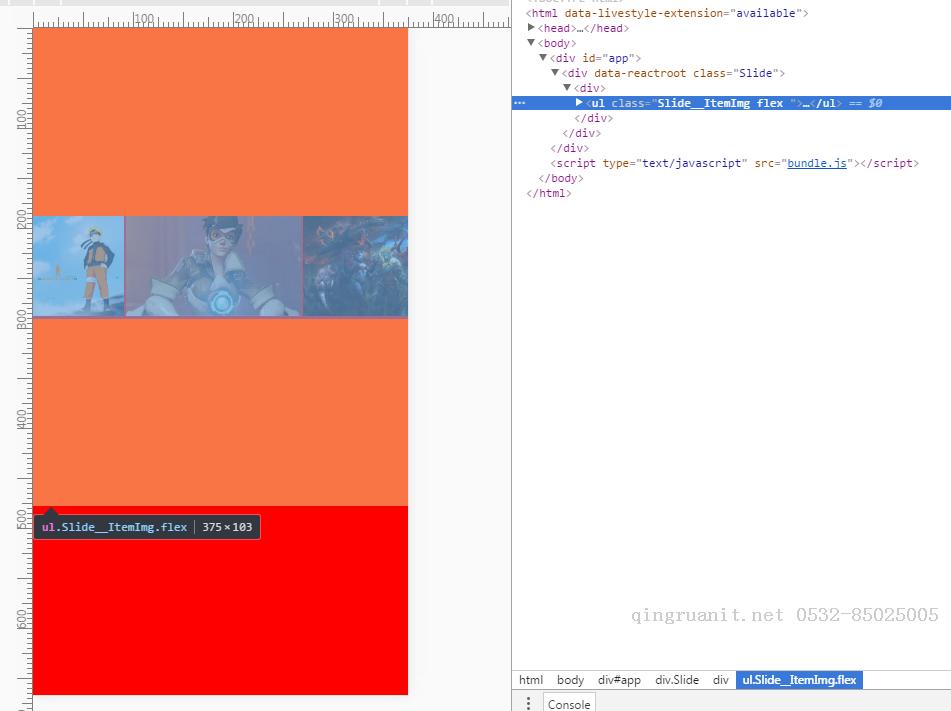Image resolution: width=951 pixels, height=711 pixels.
Task: Select the plain div breadcrumb
Action: (x=721, y=680)
